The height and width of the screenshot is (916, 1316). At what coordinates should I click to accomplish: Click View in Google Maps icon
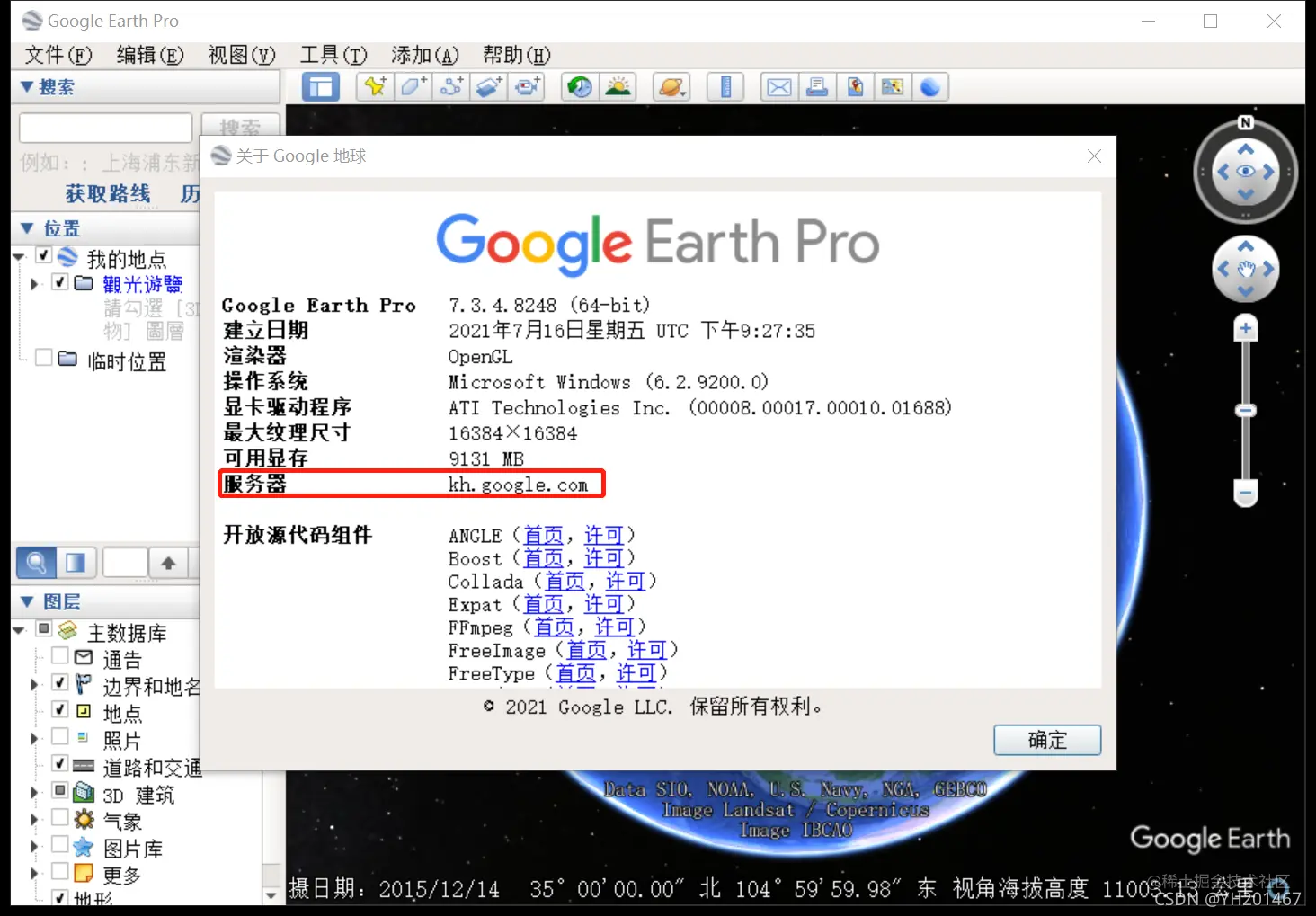click(x=893, y=87)
